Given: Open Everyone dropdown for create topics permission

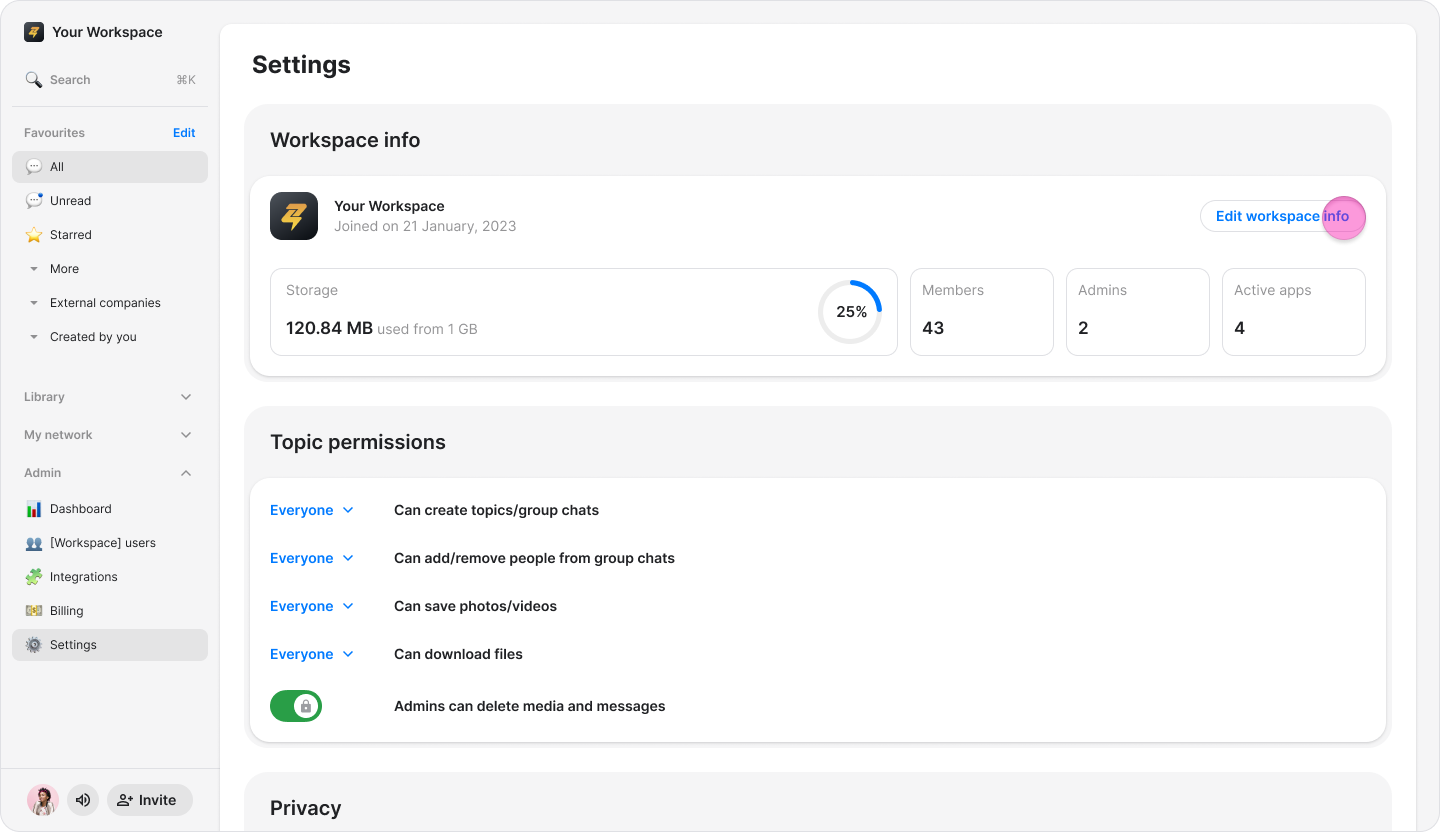Looking at the screenshot, I should 312,510.
